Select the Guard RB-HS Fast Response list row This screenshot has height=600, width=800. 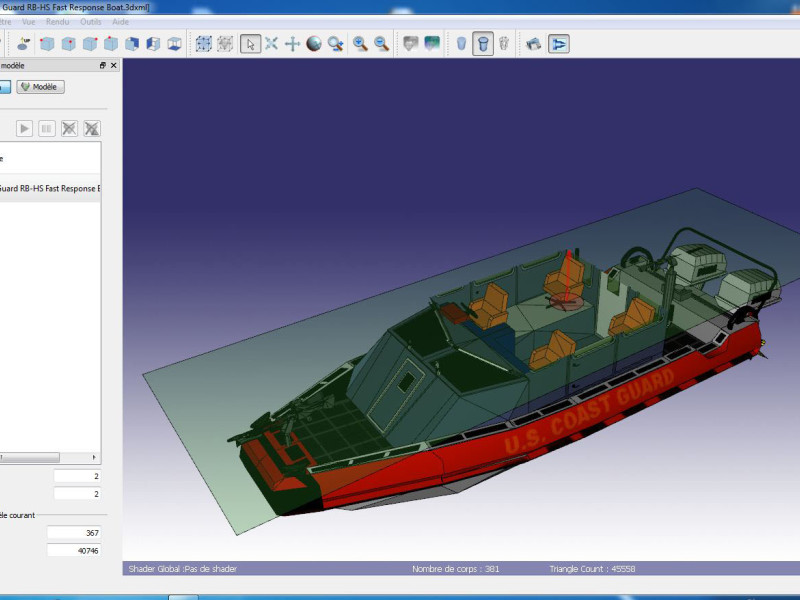pos(50,188)
